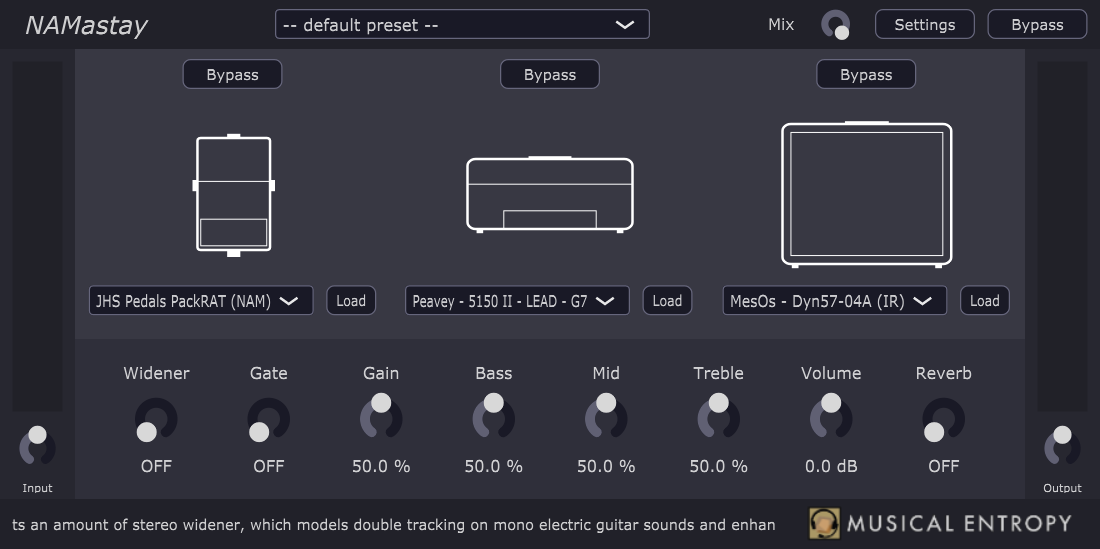This screenshot has height=549, width=1100.
Task: Bypass the cabinet IR section
Action: 866,74
